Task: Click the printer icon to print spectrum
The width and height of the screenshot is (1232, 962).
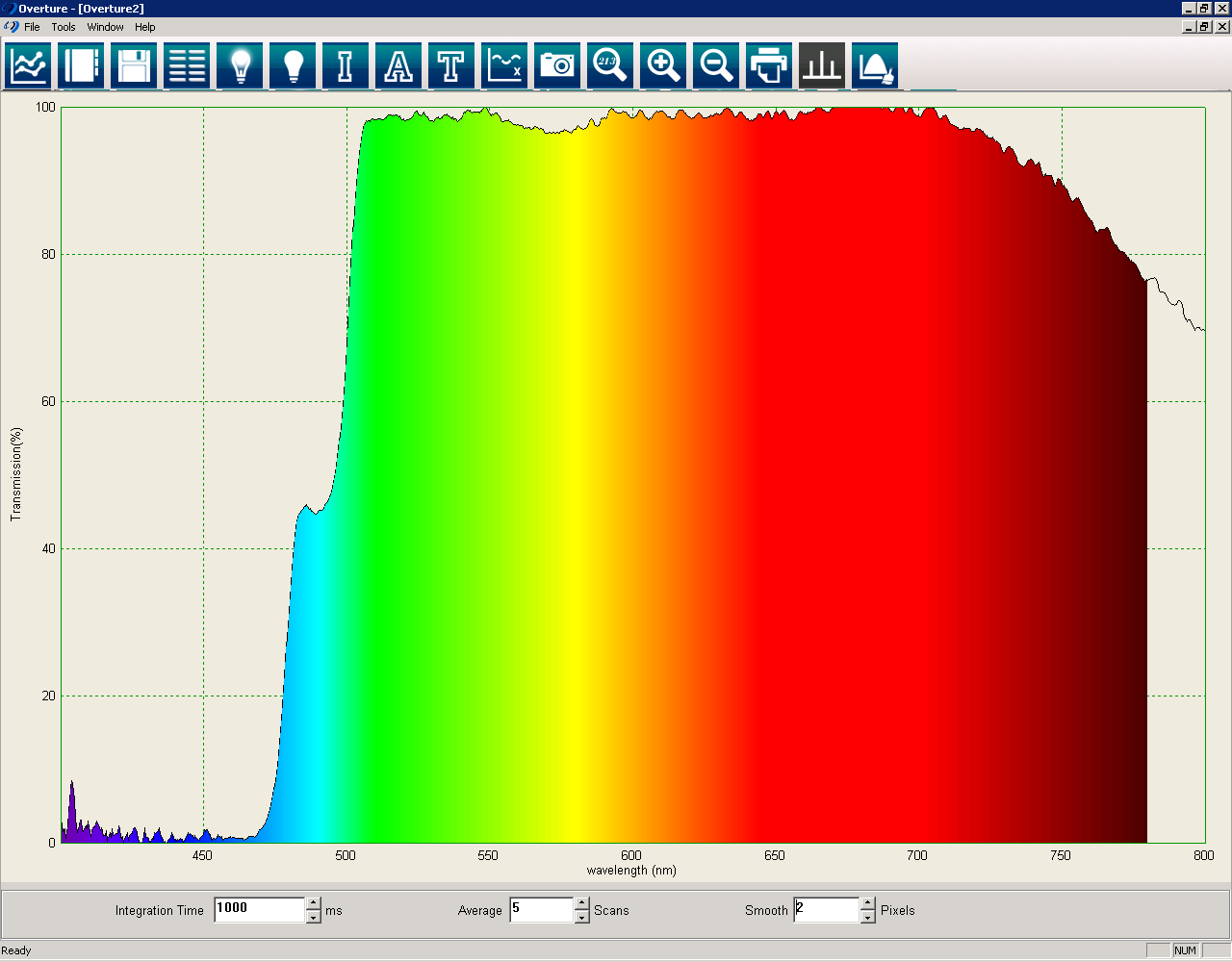Action: pyautogui.click(x=769, y=66)
